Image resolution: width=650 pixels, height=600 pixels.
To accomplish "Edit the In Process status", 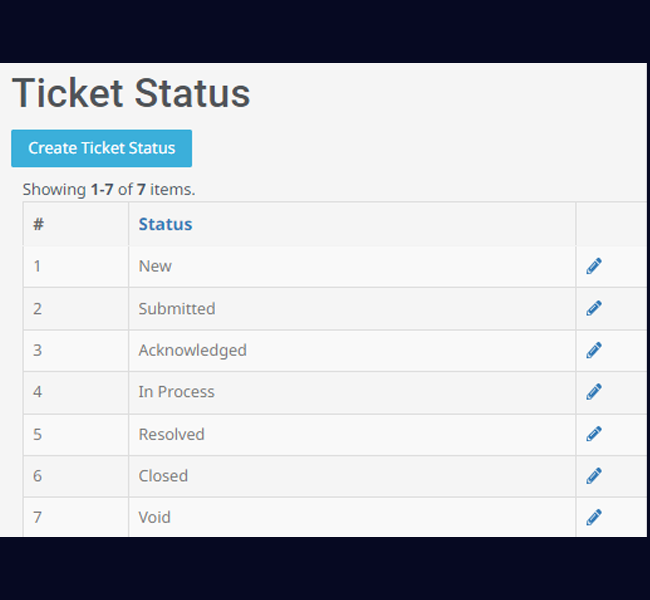I will point(594,392).
